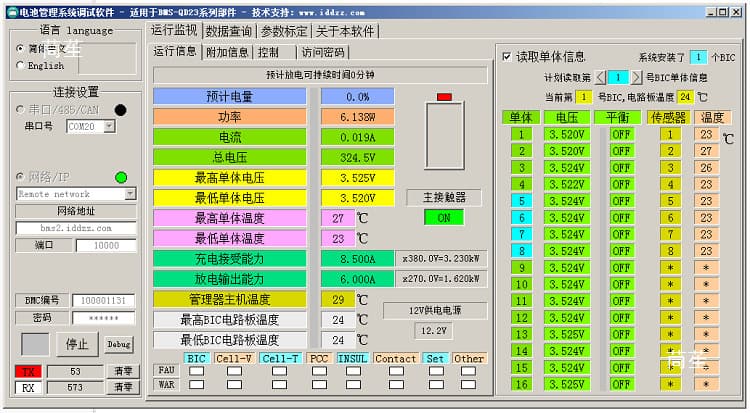
Task: Click the green network status indicator
Action: (121, 178)
